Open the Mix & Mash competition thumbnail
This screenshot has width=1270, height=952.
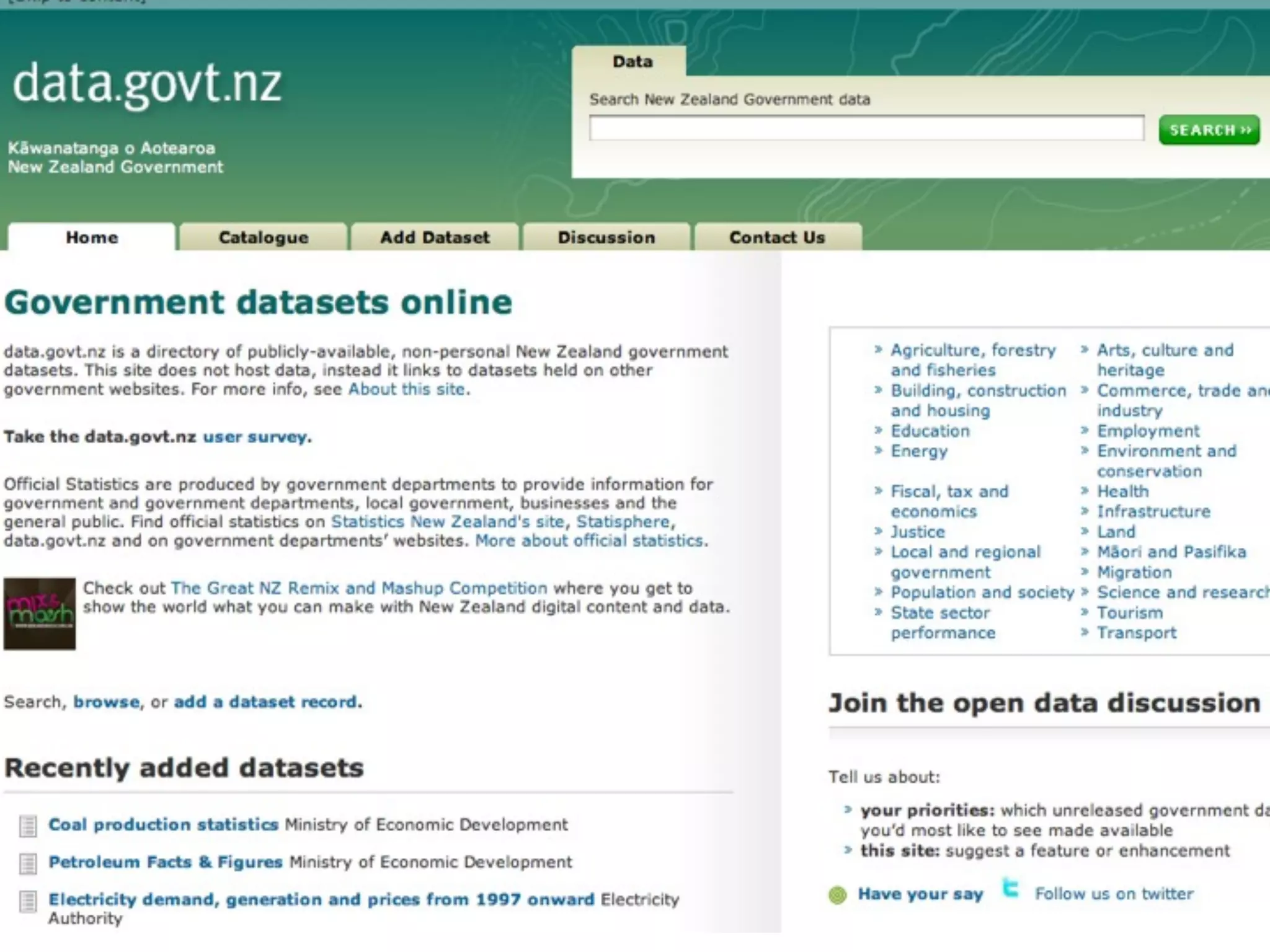40,614
